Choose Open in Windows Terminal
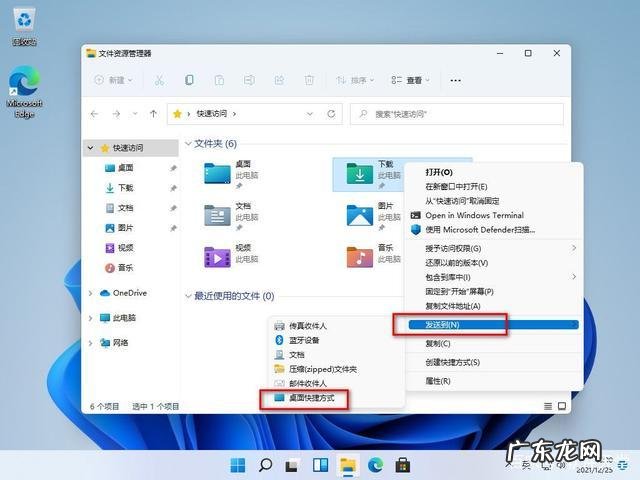Image resolution: width=640 pixels, height=480 pixels. [x=493, y=215]
